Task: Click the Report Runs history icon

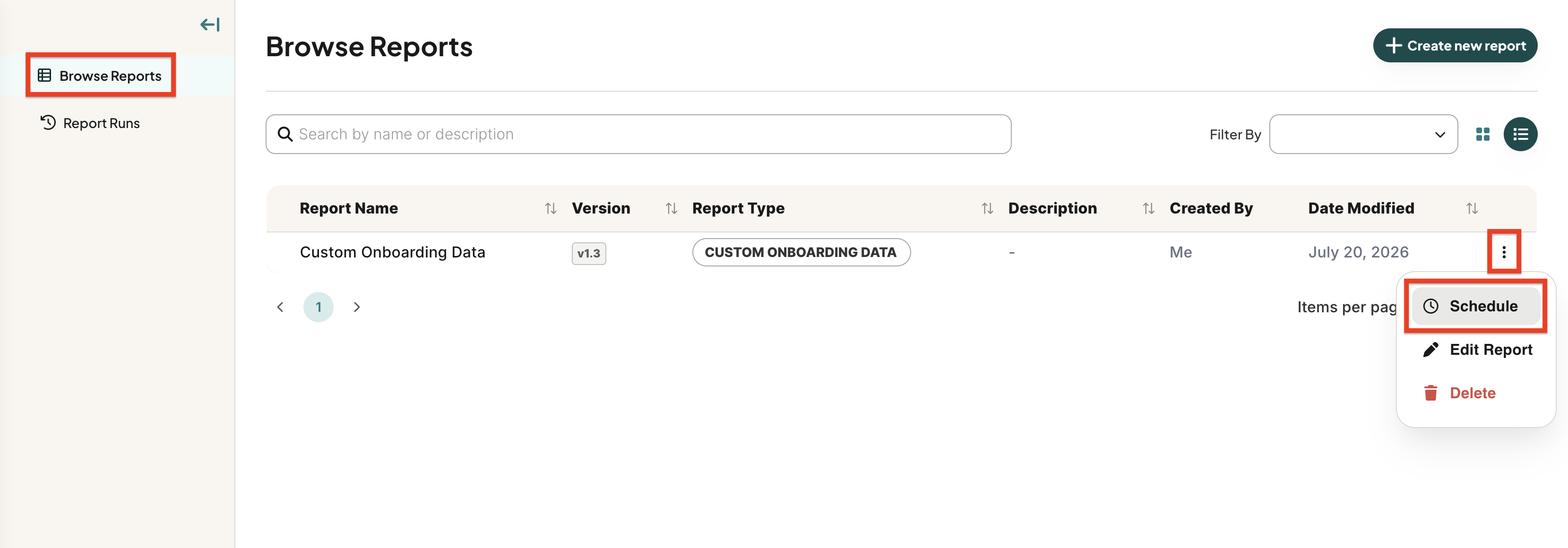Action: click(x=48, y=122)
